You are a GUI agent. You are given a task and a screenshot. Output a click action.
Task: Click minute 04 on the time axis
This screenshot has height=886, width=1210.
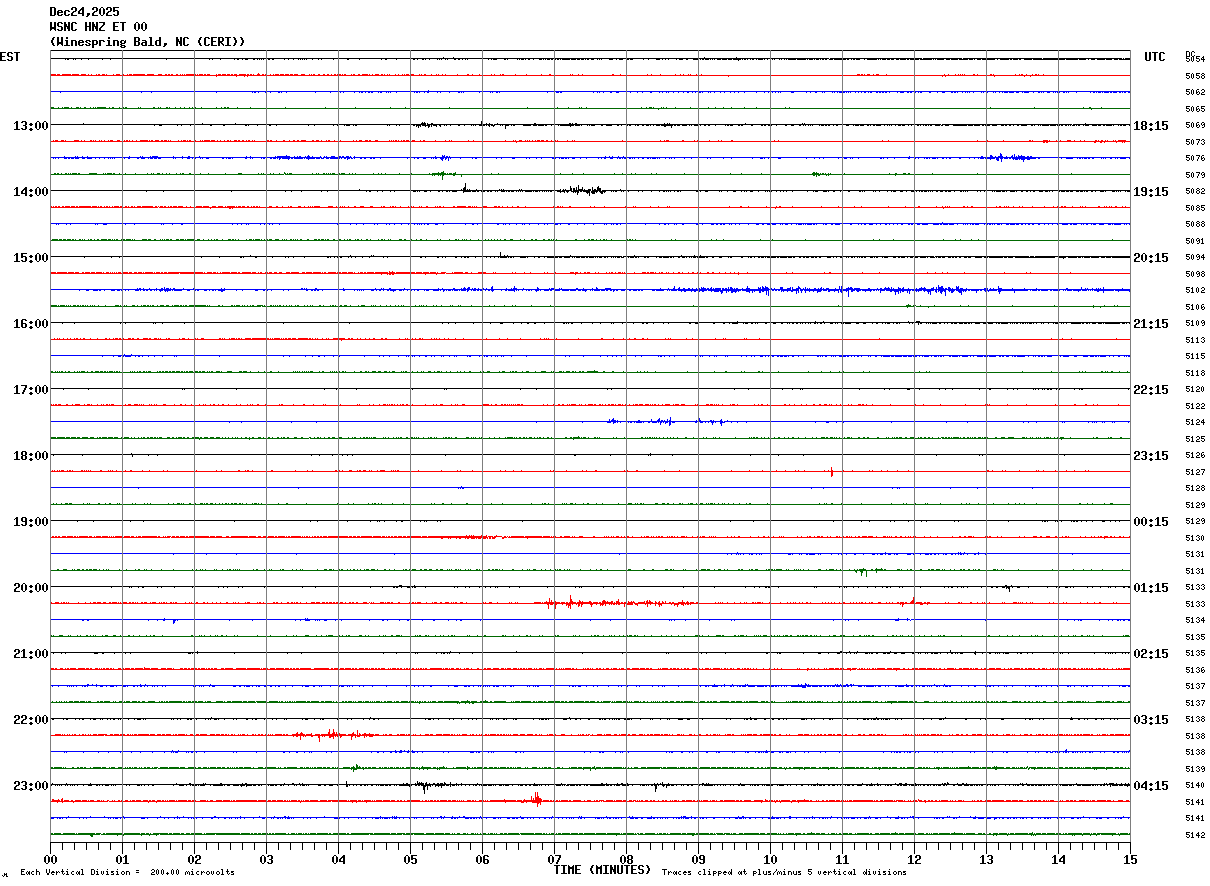338,859
